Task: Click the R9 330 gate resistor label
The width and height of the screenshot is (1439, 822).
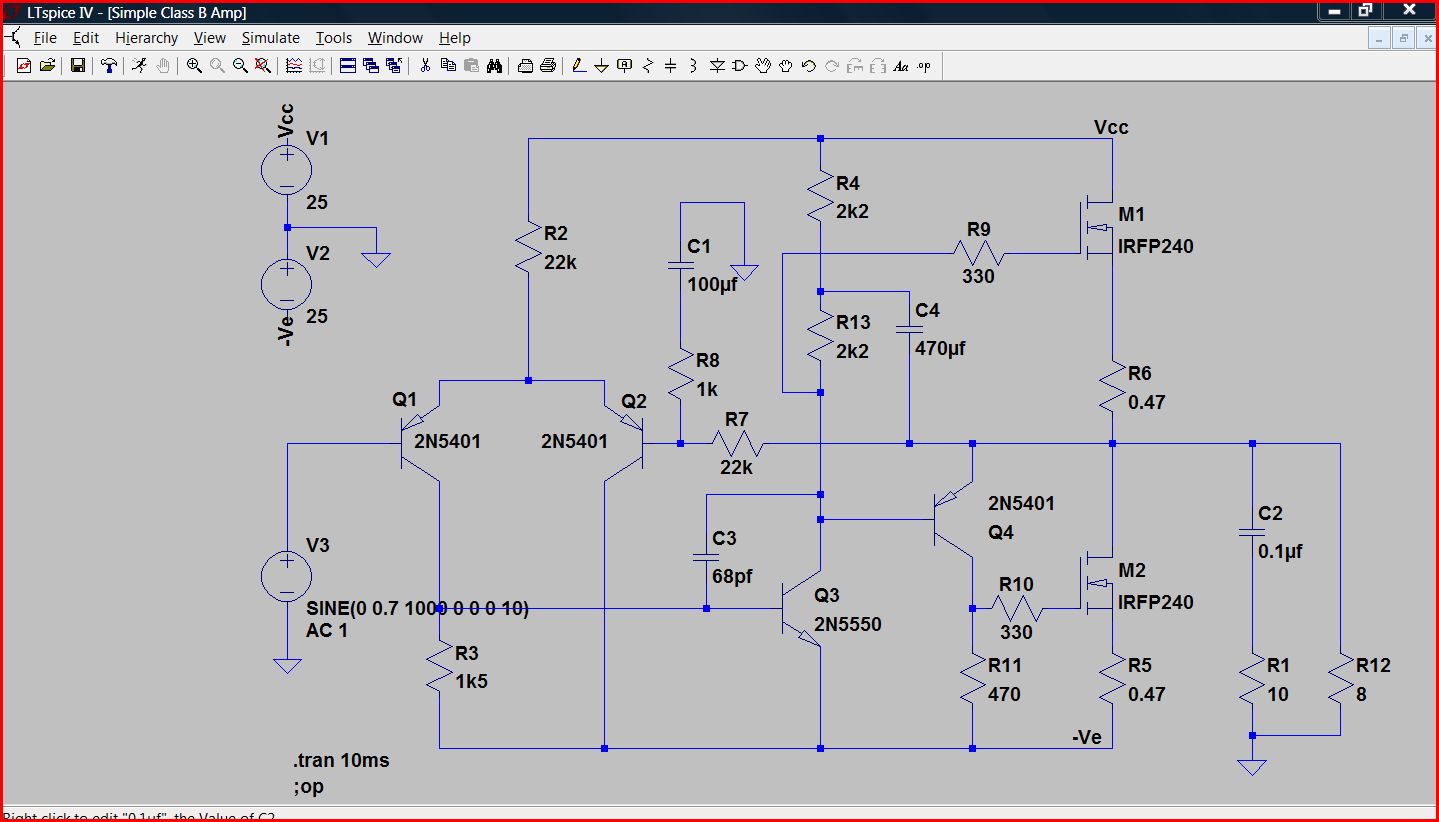Action: [x=978, y=229]
